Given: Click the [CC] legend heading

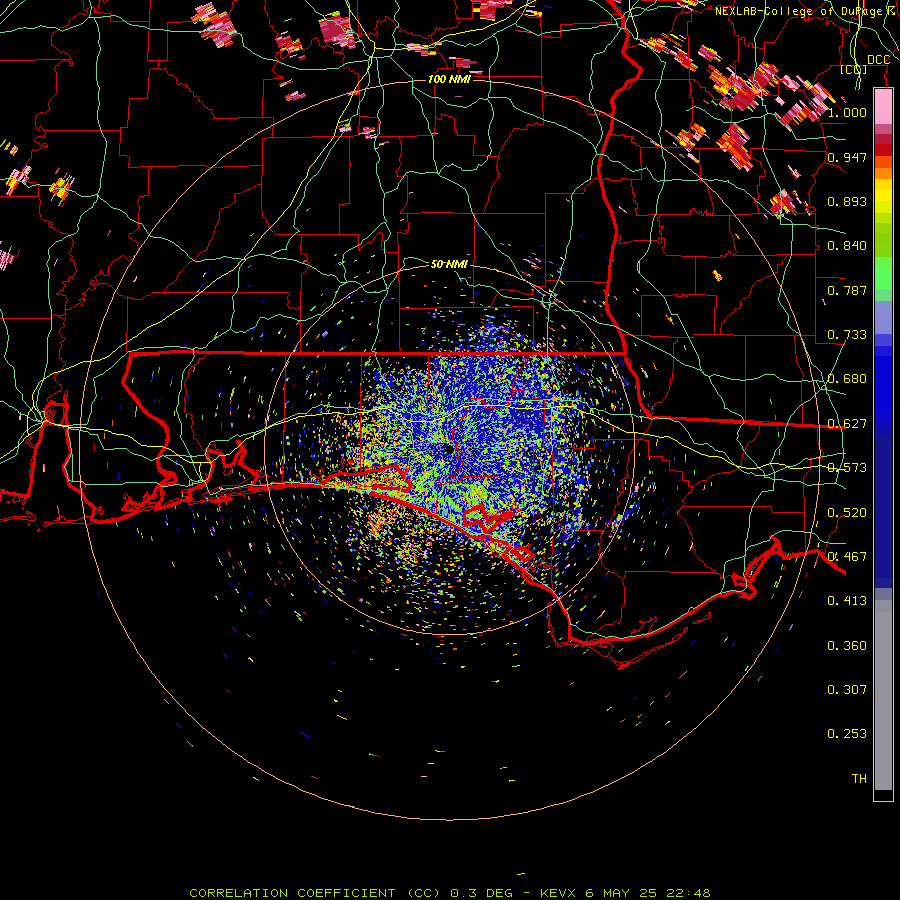Looking at the screenshot, I should tap(854, 70).
